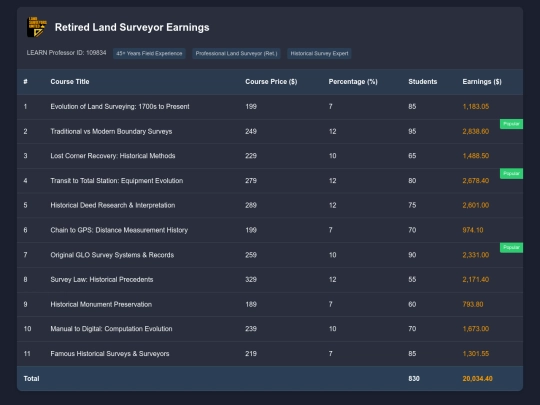The width and height of the screenshot is (540, 405).
Task: Click the LEARN Professor ID: 109834 text
Action: tap(66, 53)
